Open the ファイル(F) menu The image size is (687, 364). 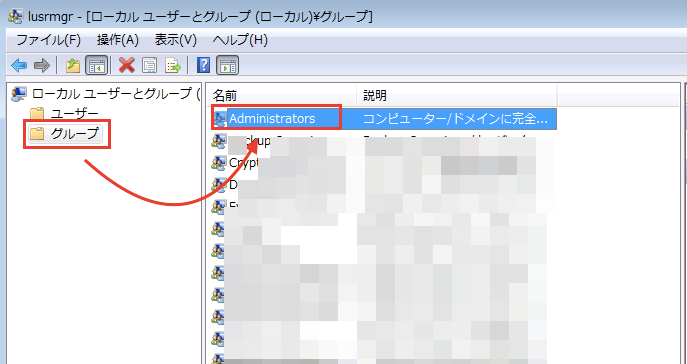(x=48, y=40)
